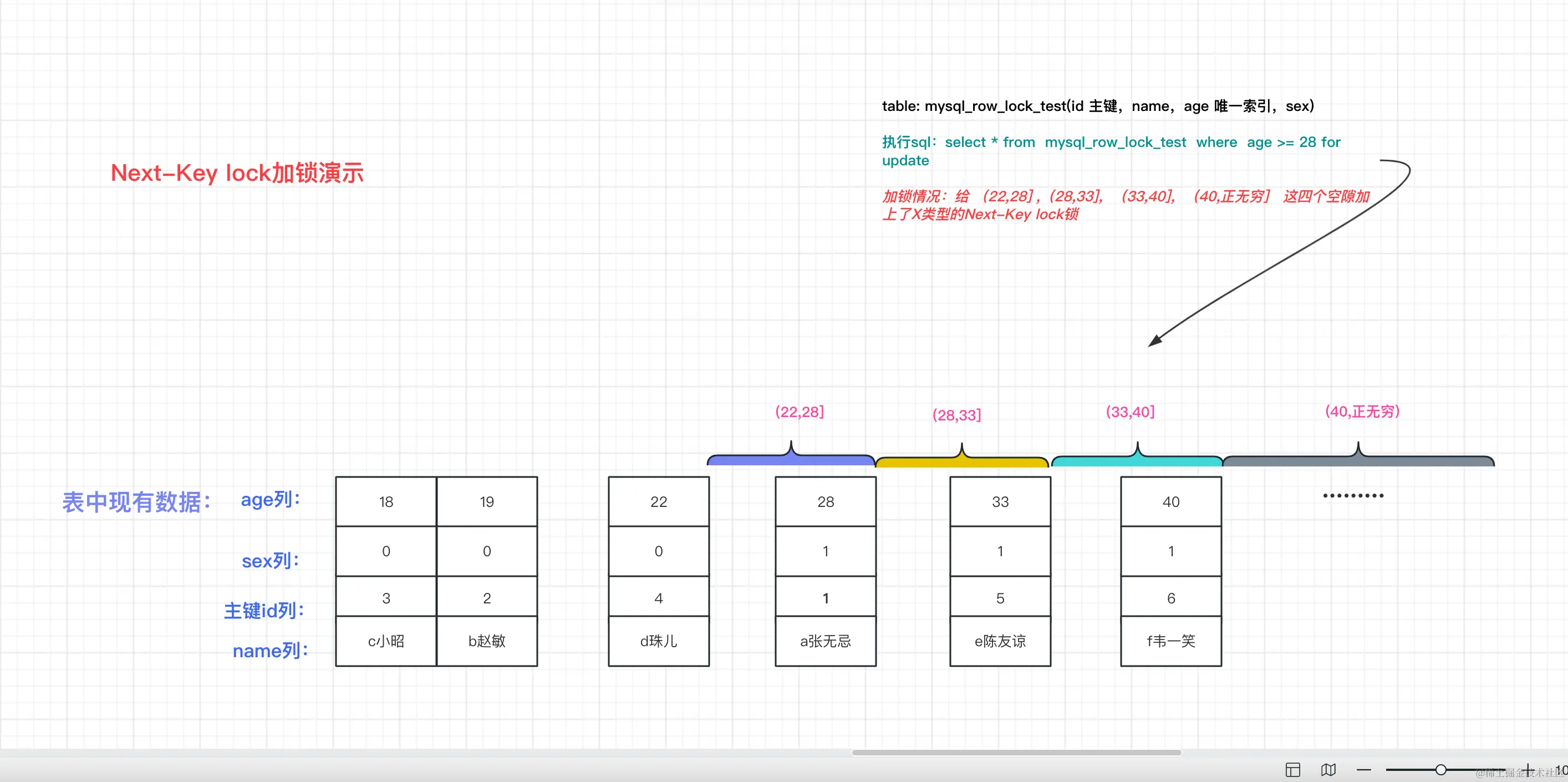Select the age cell with value 18
1568x782 pixels.
[386, 502]
